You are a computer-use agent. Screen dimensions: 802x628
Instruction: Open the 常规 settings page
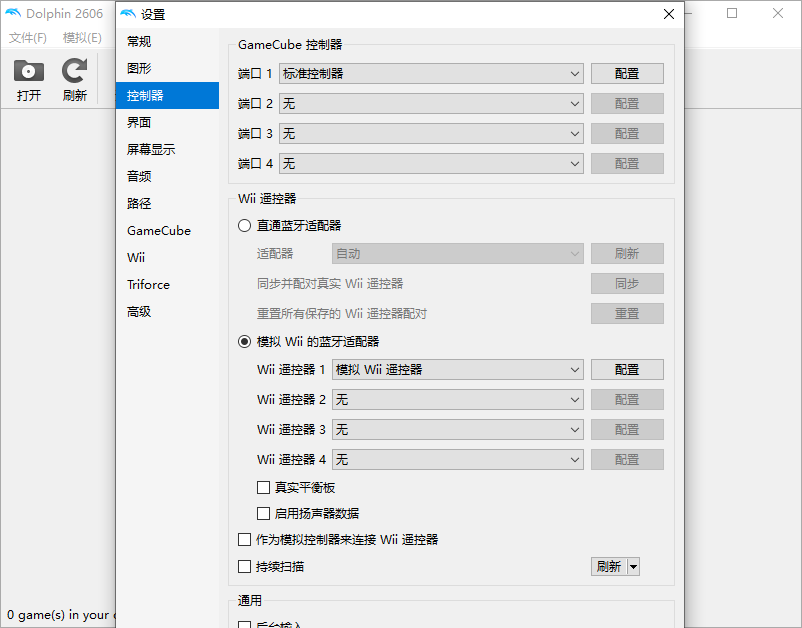pos(167,41)
